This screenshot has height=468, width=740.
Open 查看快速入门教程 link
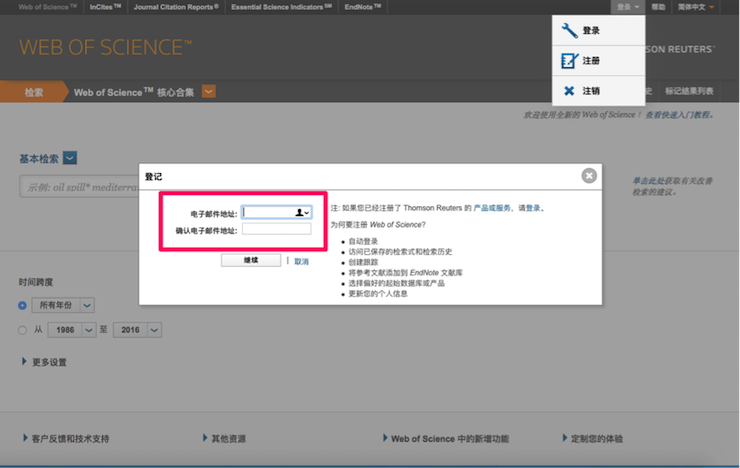tap(679, 115)
